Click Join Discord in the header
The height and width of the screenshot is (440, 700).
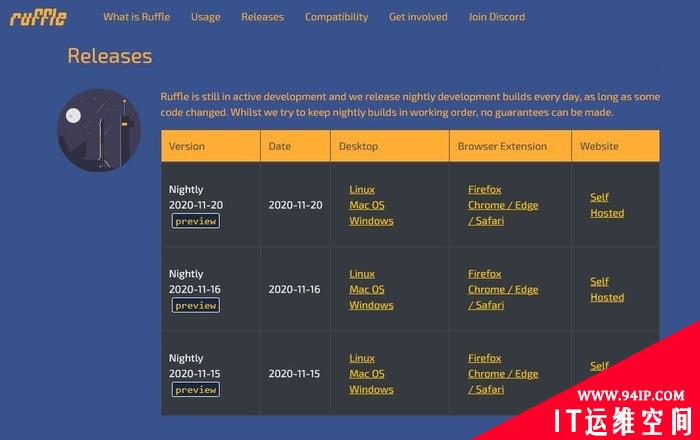(x=496, y=17)
